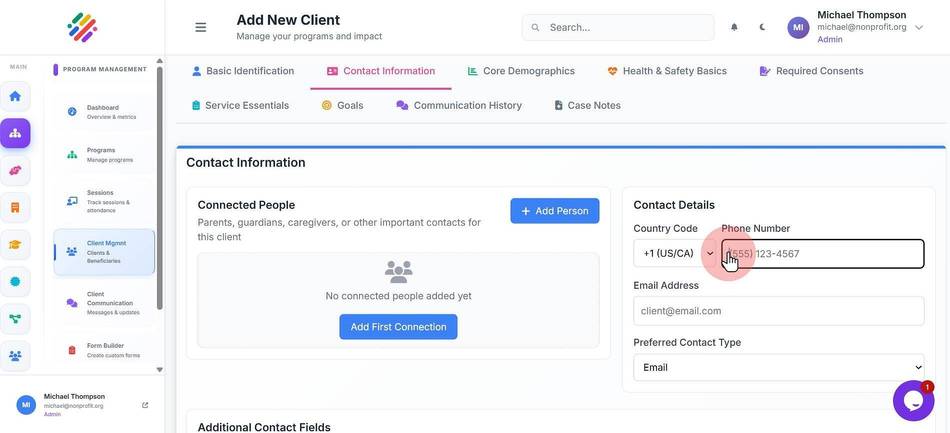Expand the user profile chevron

tap(918, 27)
